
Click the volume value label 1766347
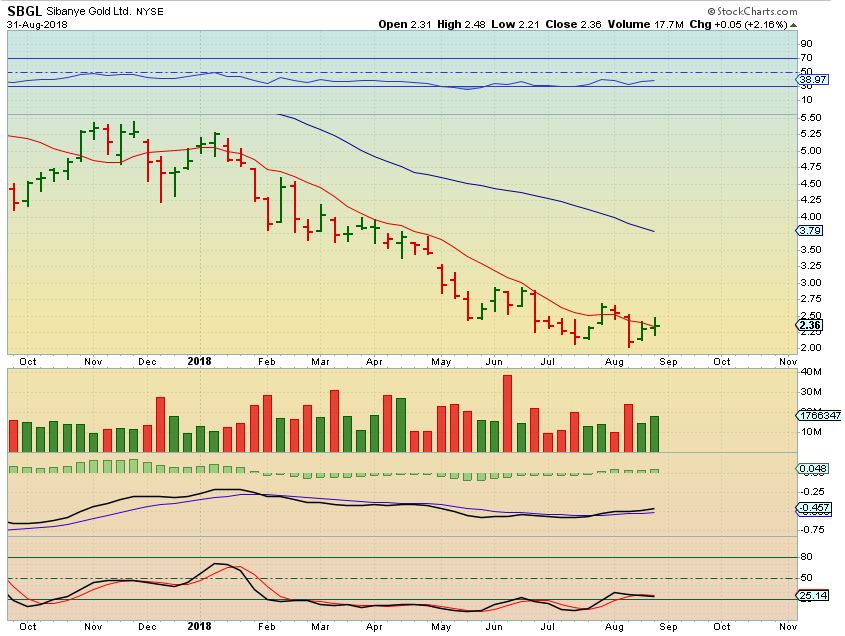point(819,415)
